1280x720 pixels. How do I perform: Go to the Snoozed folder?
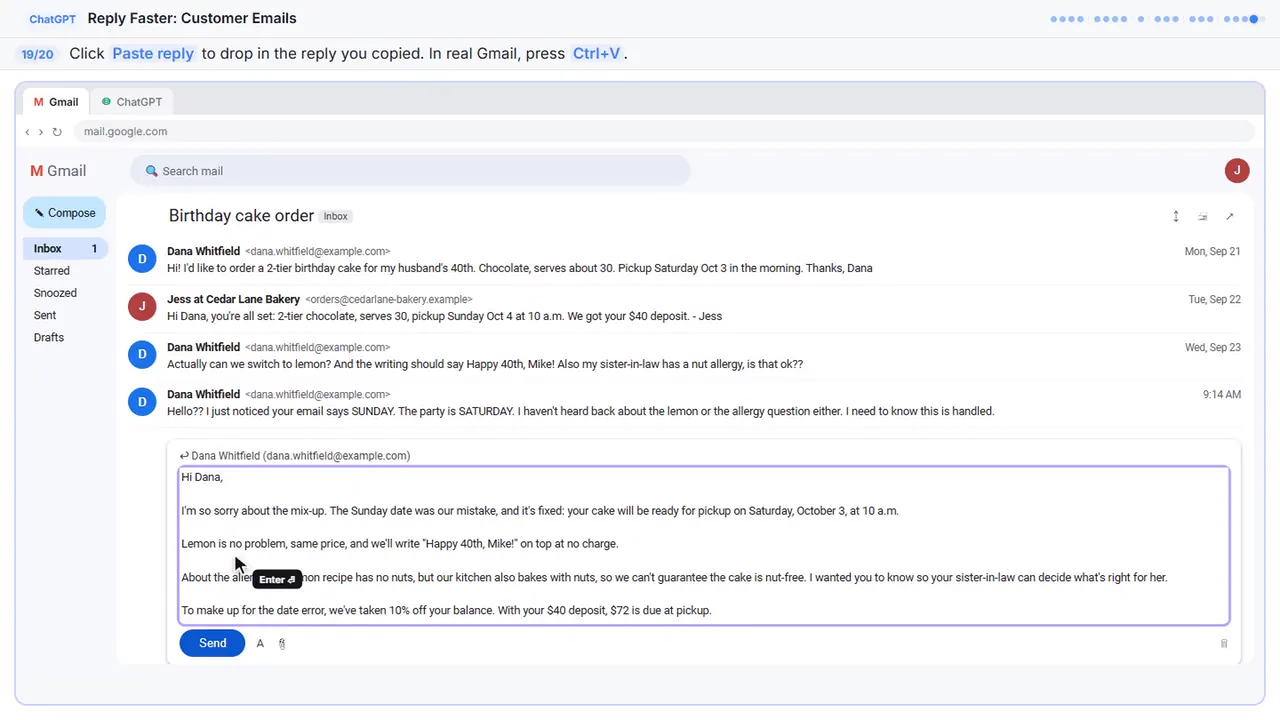[55, 293]
